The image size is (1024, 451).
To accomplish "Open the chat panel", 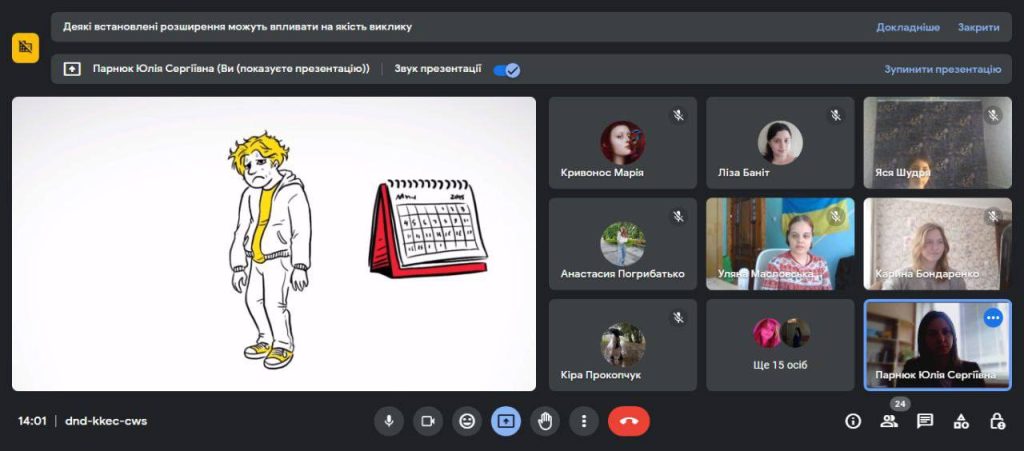I will [925, 421].
